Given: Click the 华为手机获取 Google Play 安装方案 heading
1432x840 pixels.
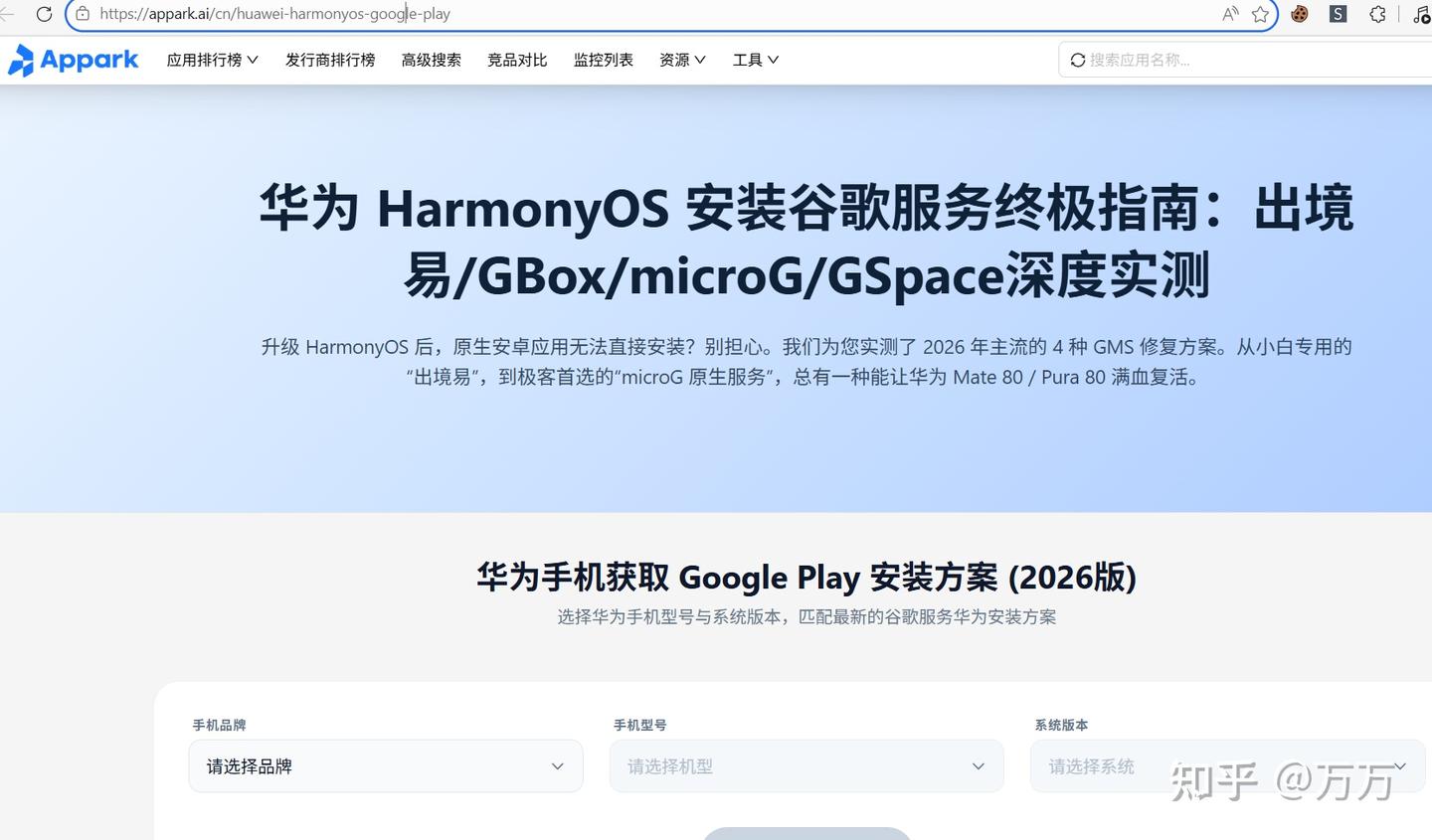Looking at the screenshot, I should 806,577.
